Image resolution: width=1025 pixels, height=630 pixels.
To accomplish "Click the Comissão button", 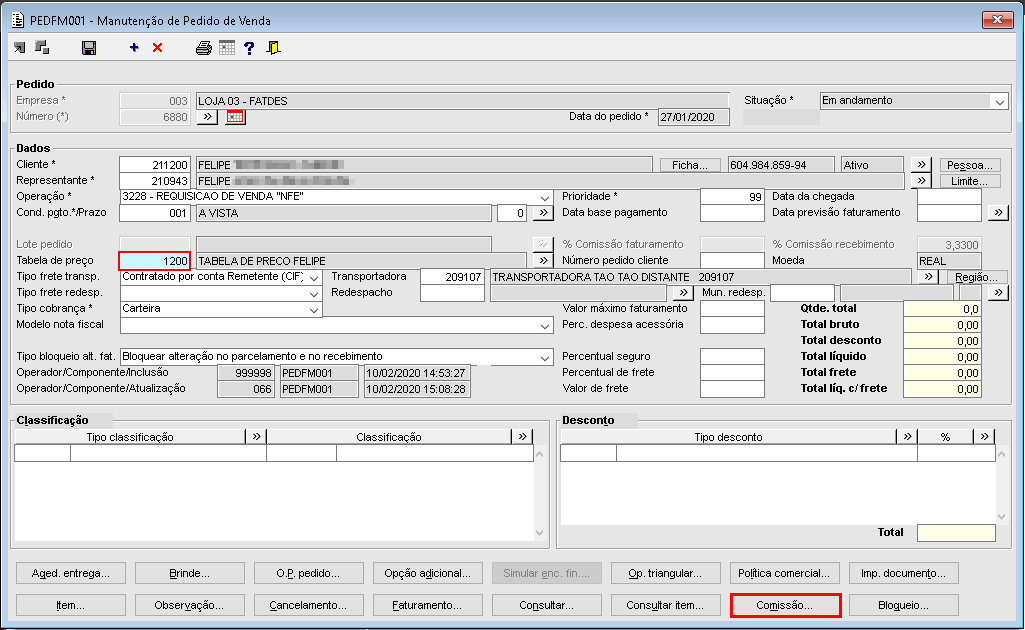I will [x=785, y=605].
